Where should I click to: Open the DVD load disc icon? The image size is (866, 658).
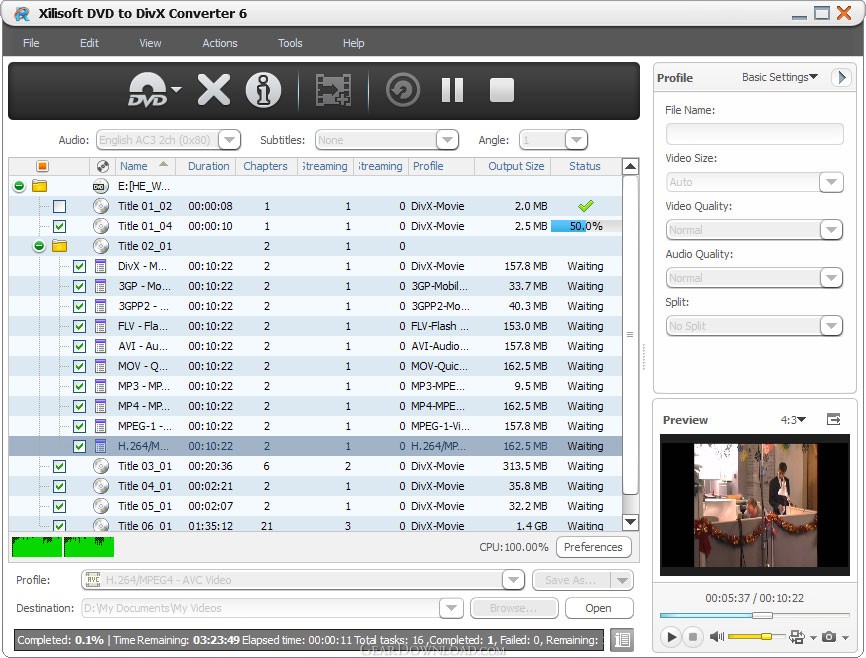point(148,90)
